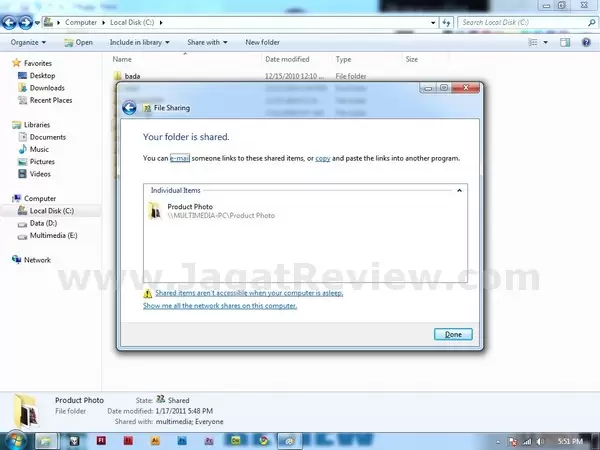Image resolution: width=600 pixels, height=450 pixels.
Task: Select the Multimedia (E:) drive
Action: (53, 235)
